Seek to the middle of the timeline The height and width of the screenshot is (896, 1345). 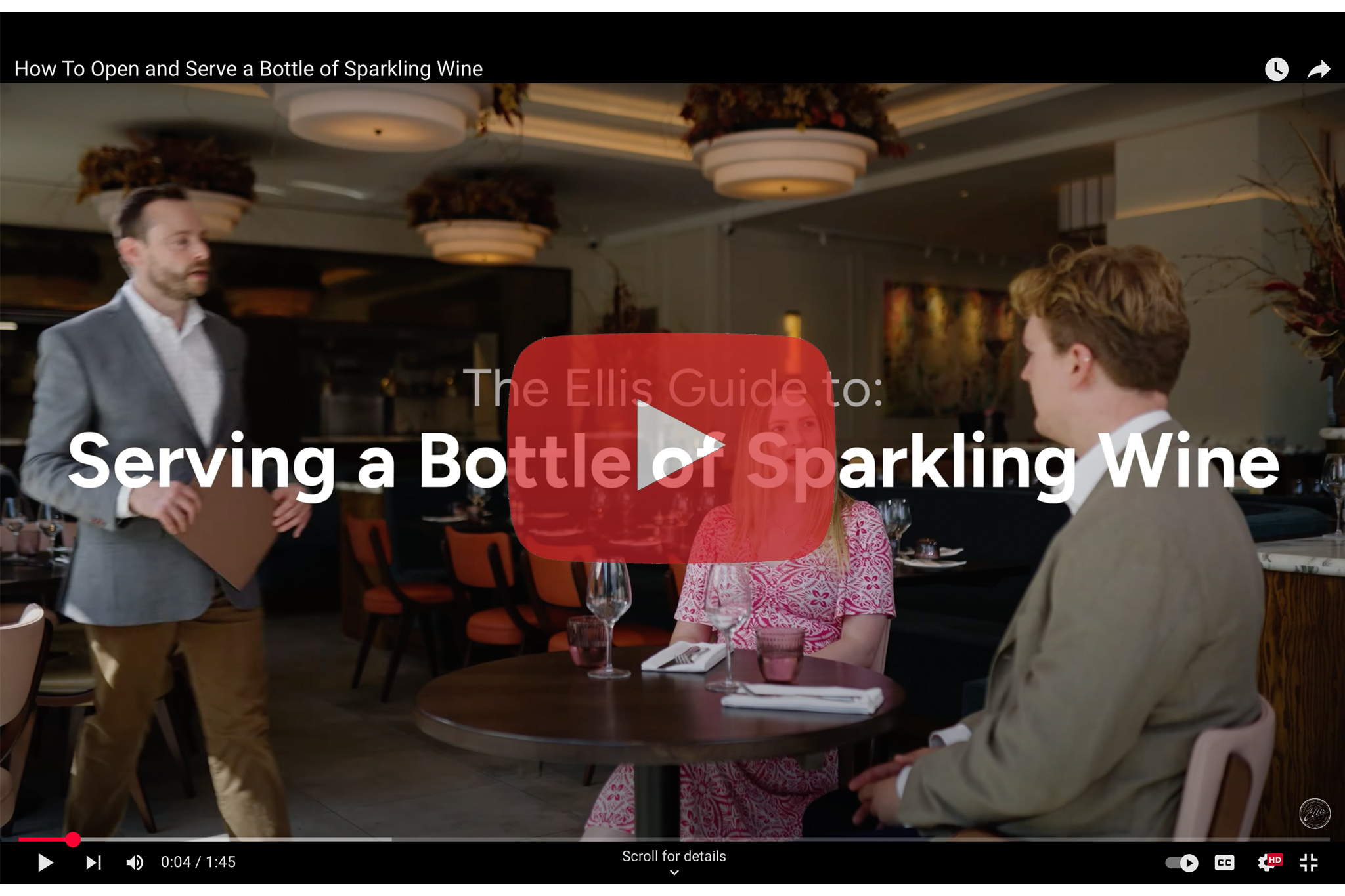coord(674,839)
